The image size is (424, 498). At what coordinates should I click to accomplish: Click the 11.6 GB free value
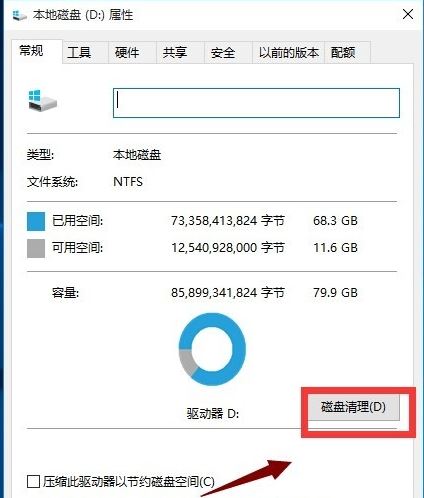335,248
